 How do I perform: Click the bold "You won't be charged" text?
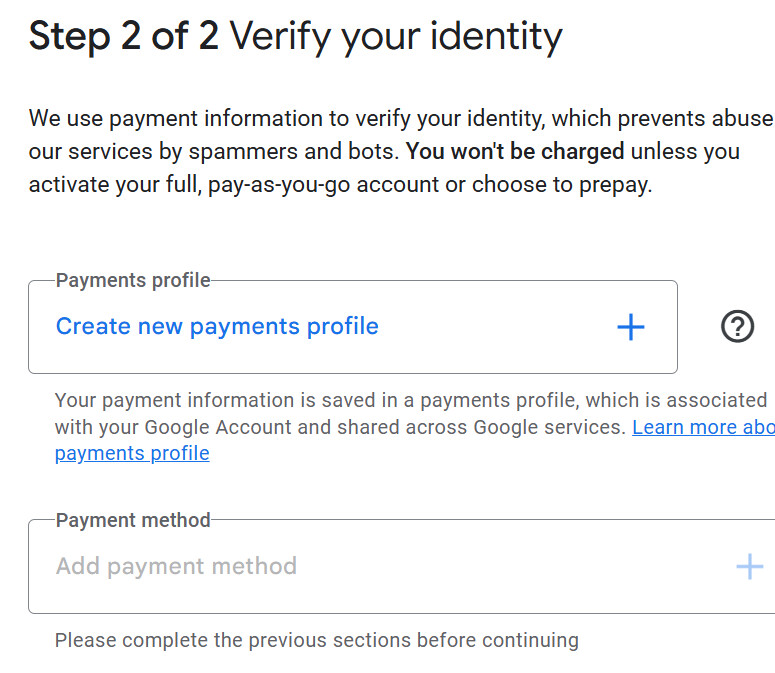pos(515,151)
